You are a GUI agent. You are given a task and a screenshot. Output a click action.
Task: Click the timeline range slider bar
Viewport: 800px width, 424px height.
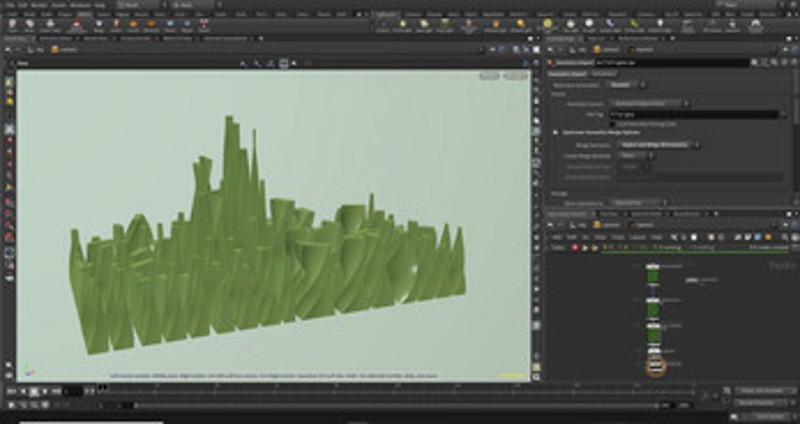point(397,406)
